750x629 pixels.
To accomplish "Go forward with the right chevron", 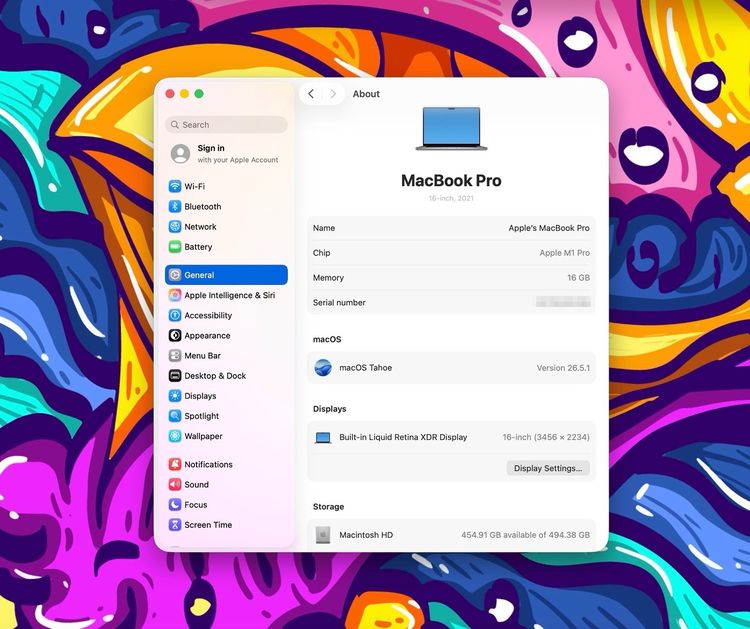I will (x=333, y=94).
